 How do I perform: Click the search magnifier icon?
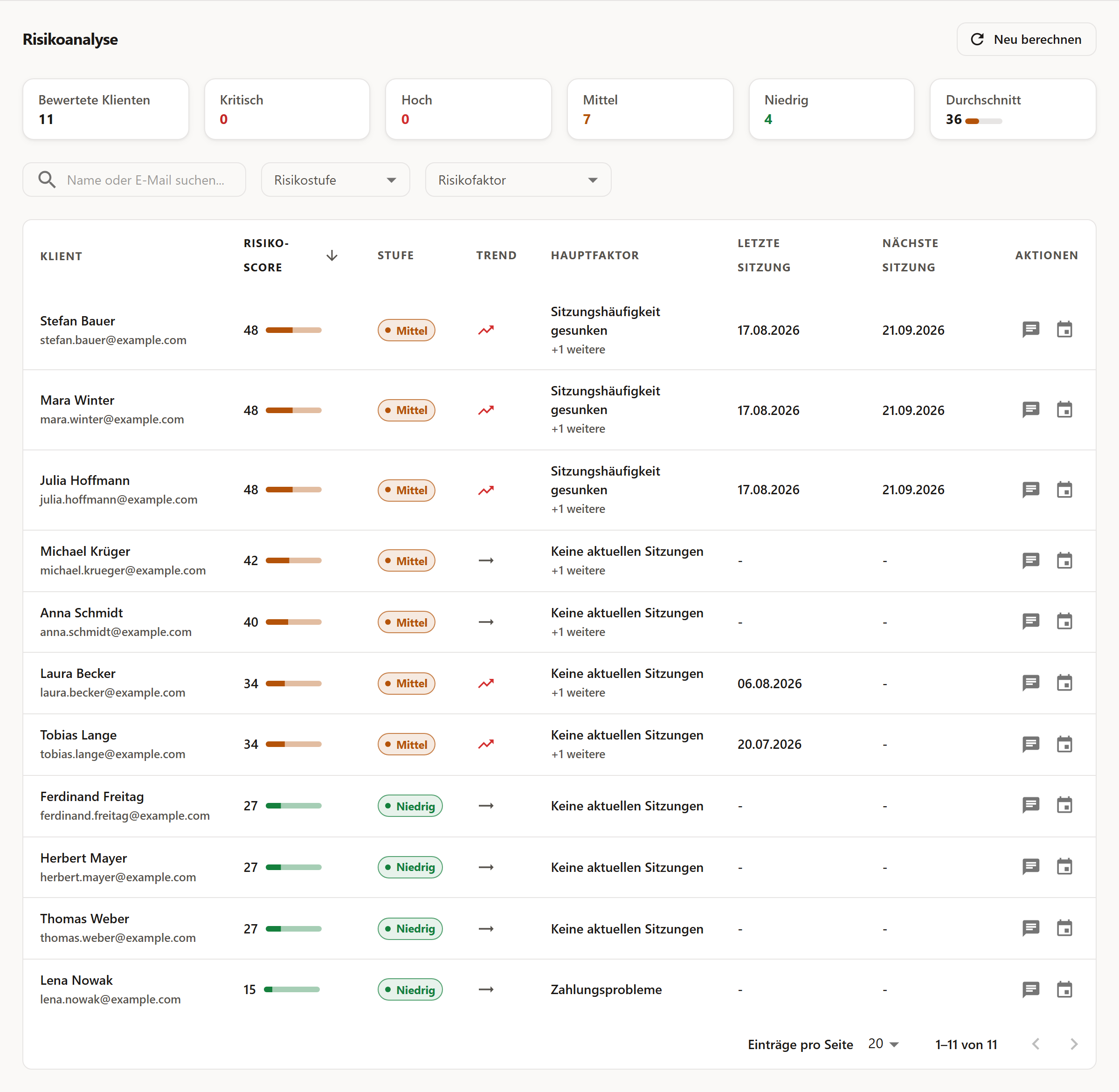tap(47, 180)
